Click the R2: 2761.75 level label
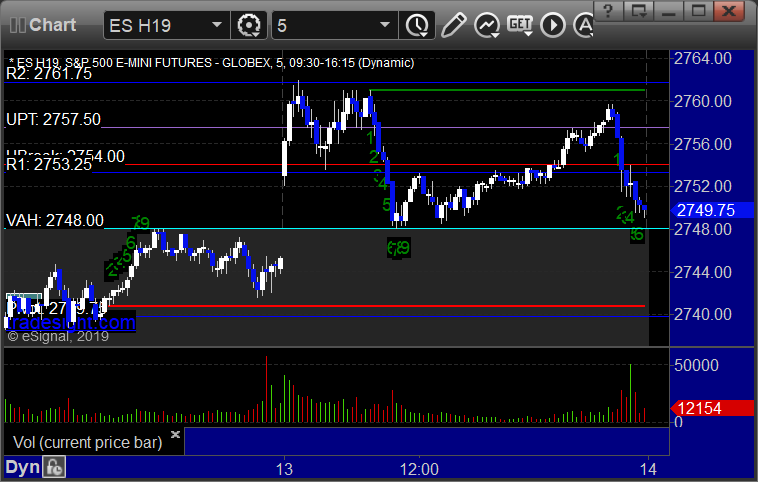The height and width of the screenshot is (482, 758). pyautogui.click(x=49, y=73)
